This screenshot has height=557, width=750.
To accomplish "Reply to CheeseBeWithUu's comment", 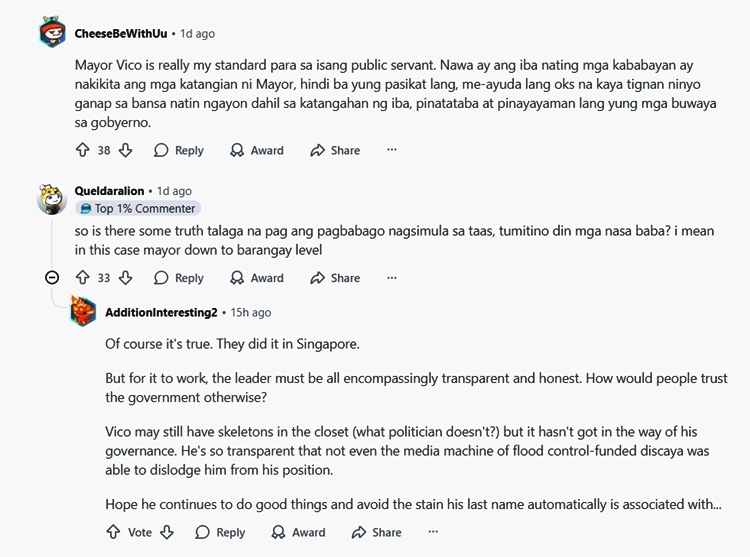I will (x=178, y=150).
